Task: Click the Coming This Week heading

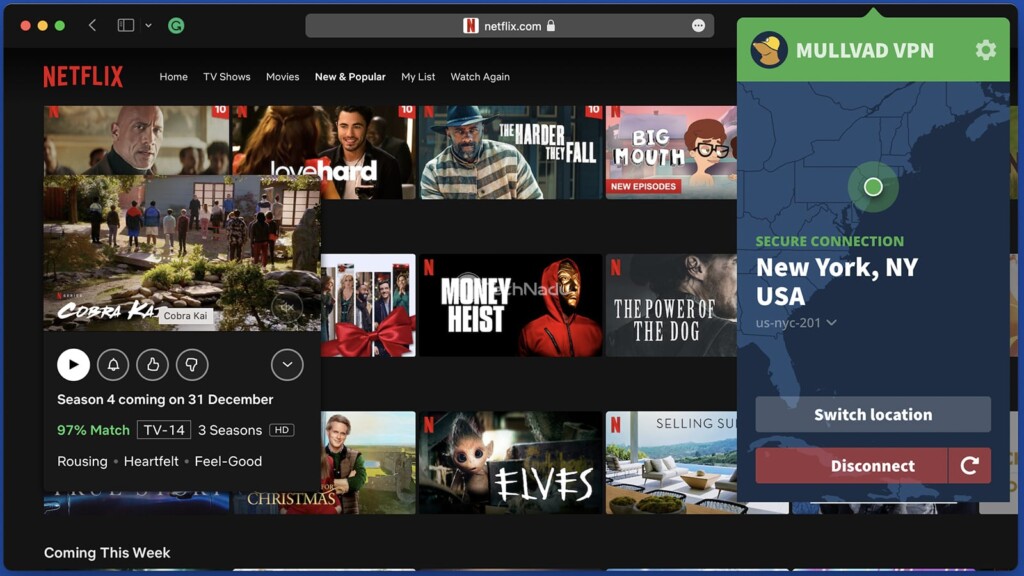Action: pyautogui.click(x=107, y=552)
